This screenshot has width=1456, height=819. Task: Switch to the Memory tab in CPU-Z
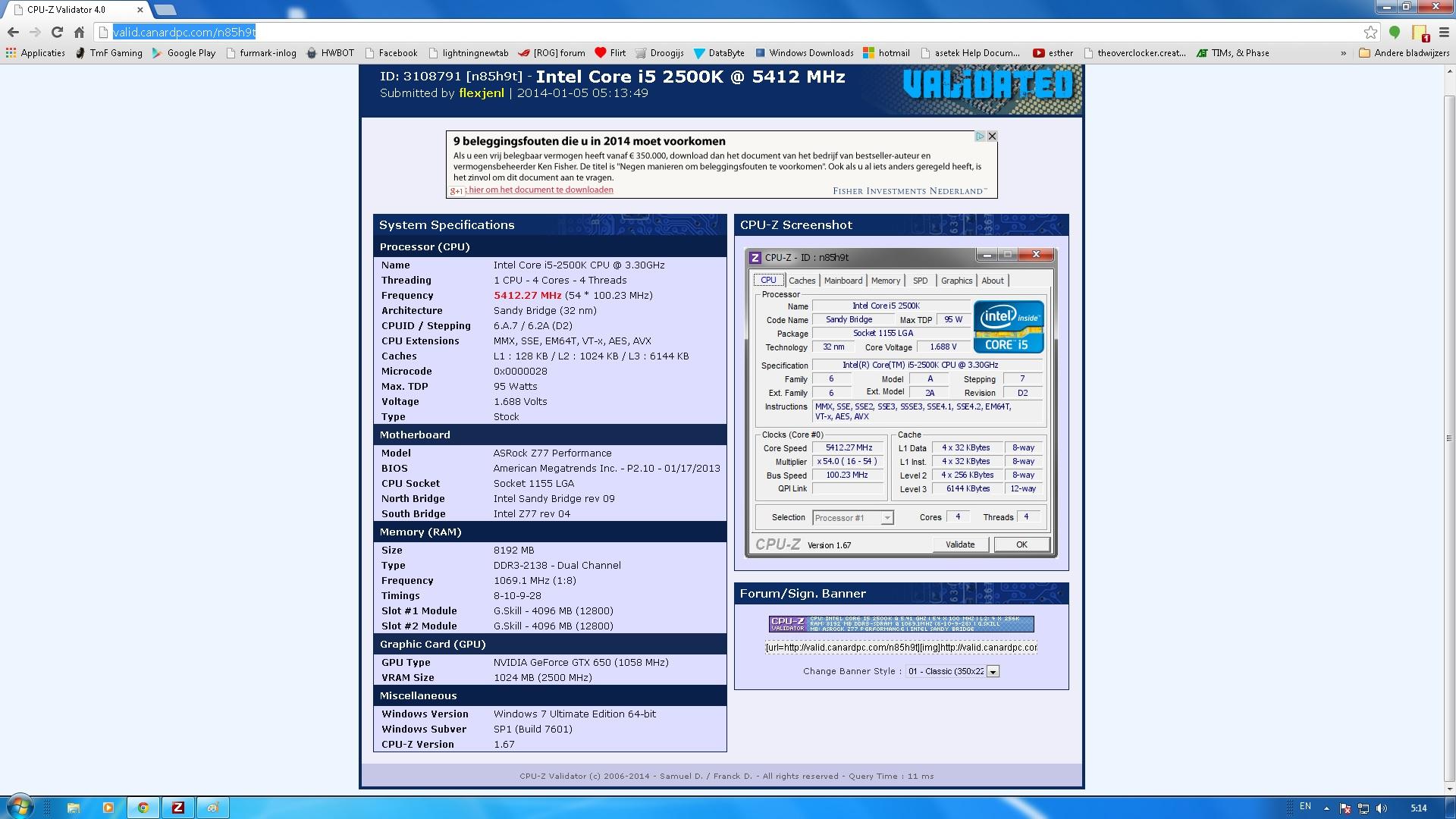pyautogui.click(x=886, y=281)
